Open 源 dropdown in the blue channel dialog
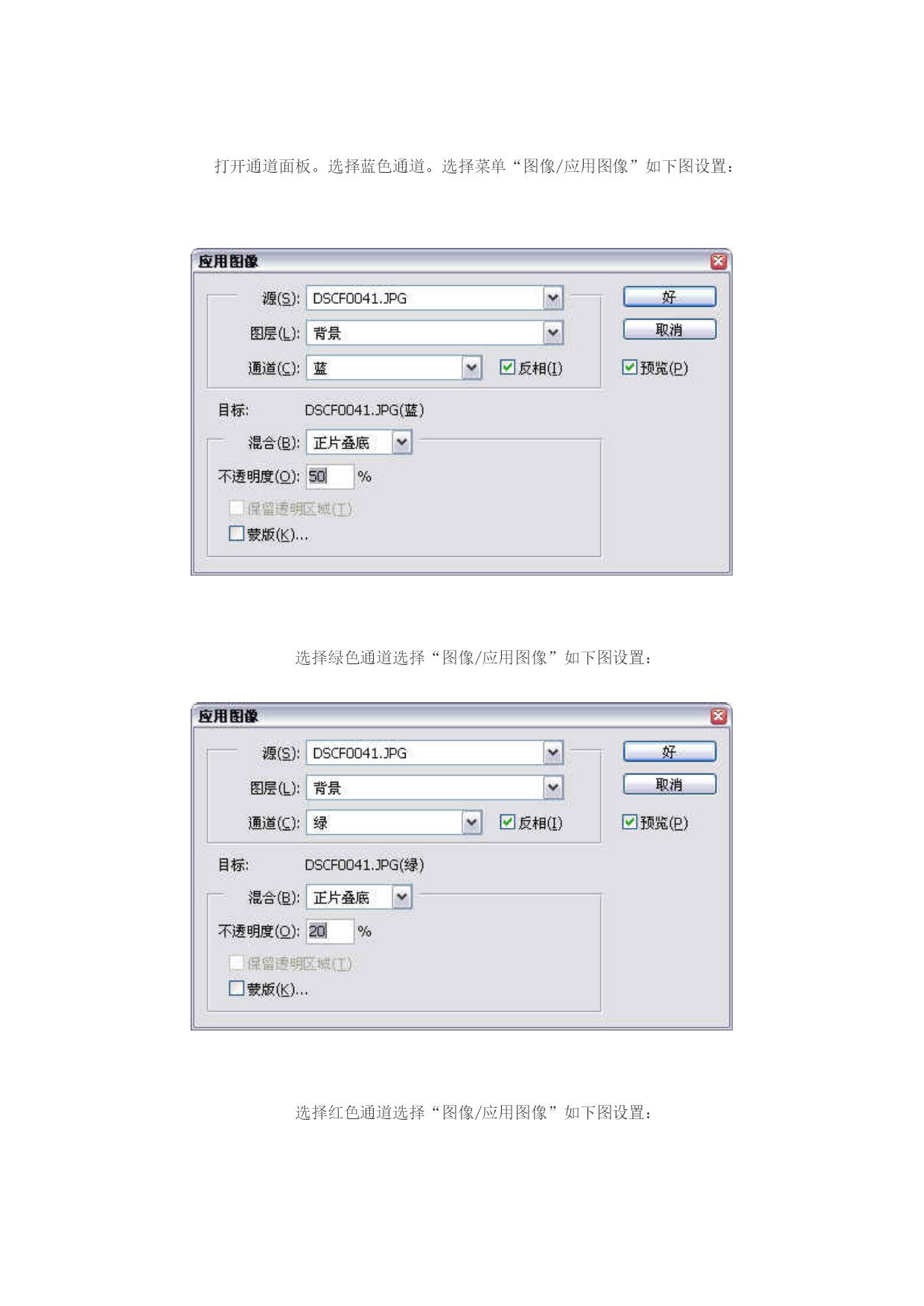The image size is (924, 1306). 552,298
